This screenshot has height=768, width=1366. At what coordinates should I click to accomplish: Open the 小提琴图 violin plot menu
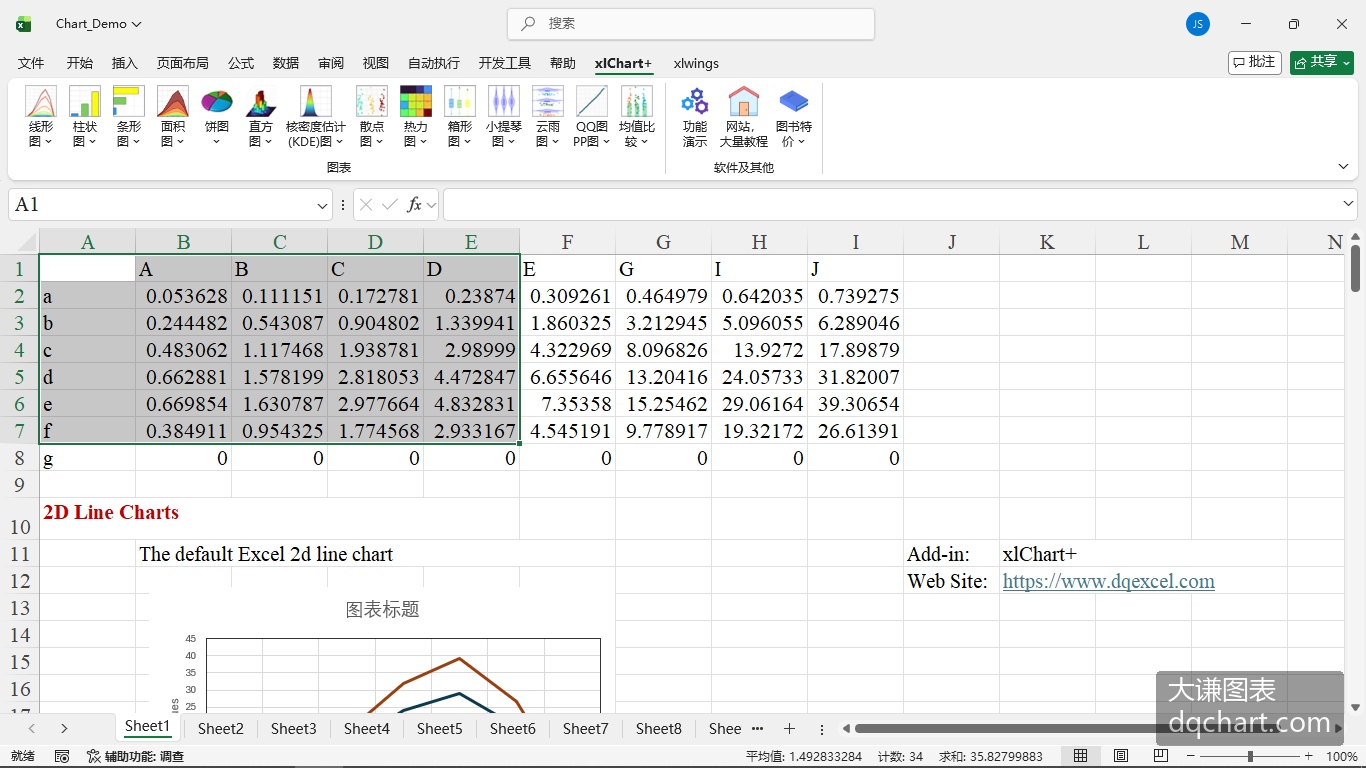coord(504,117)
